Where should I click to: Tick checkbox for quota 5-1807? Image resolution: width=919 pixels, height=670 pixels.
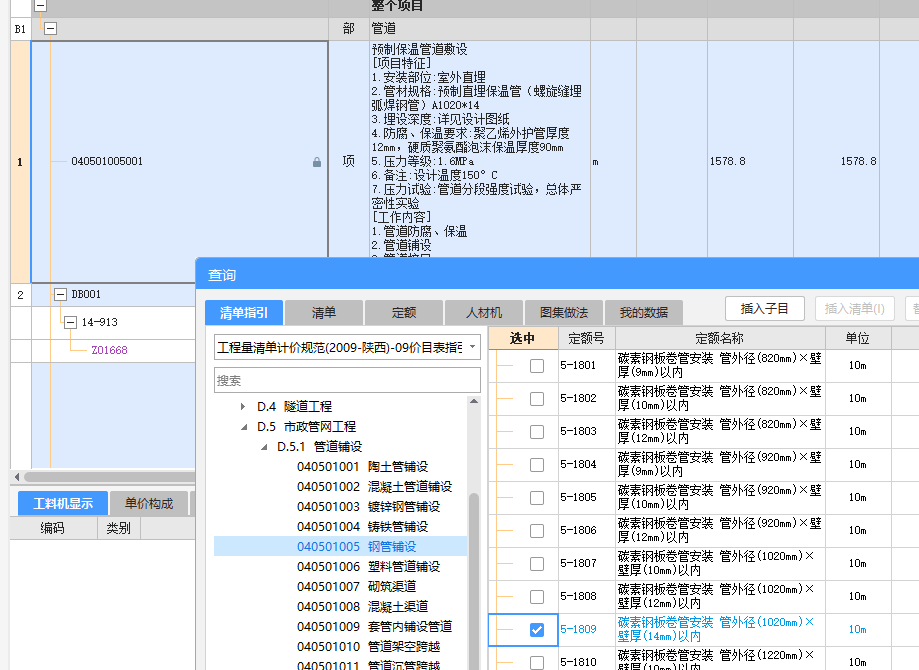click(x=537, y=564)
